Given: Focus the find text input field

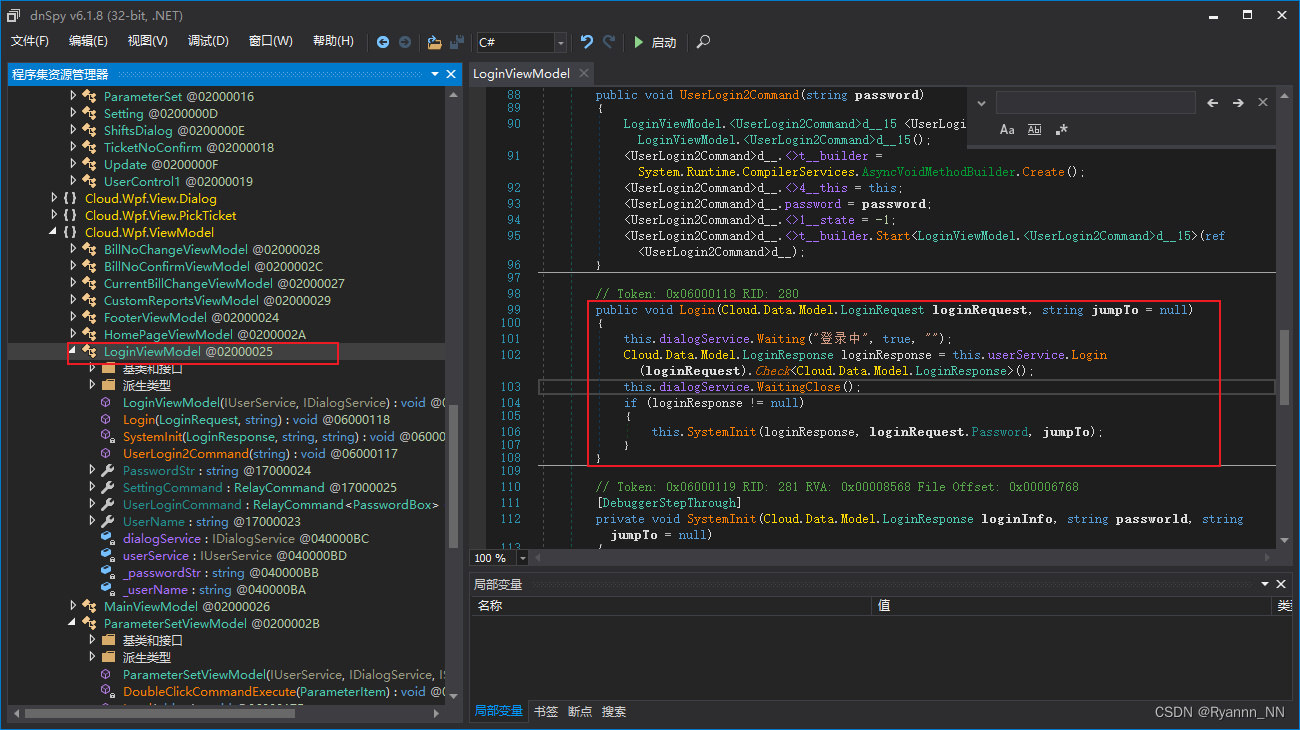Looking at the screenshot, I should click(1095, 103).
